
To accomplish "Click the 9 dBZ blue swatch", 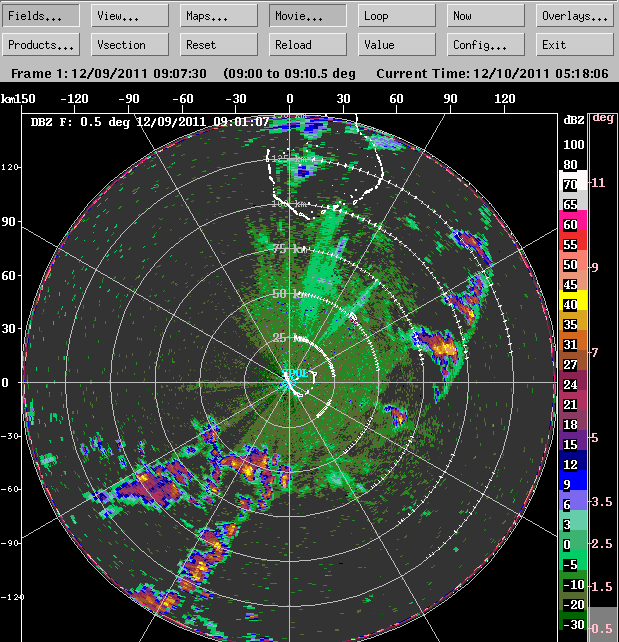I will (x=573, y=481).
